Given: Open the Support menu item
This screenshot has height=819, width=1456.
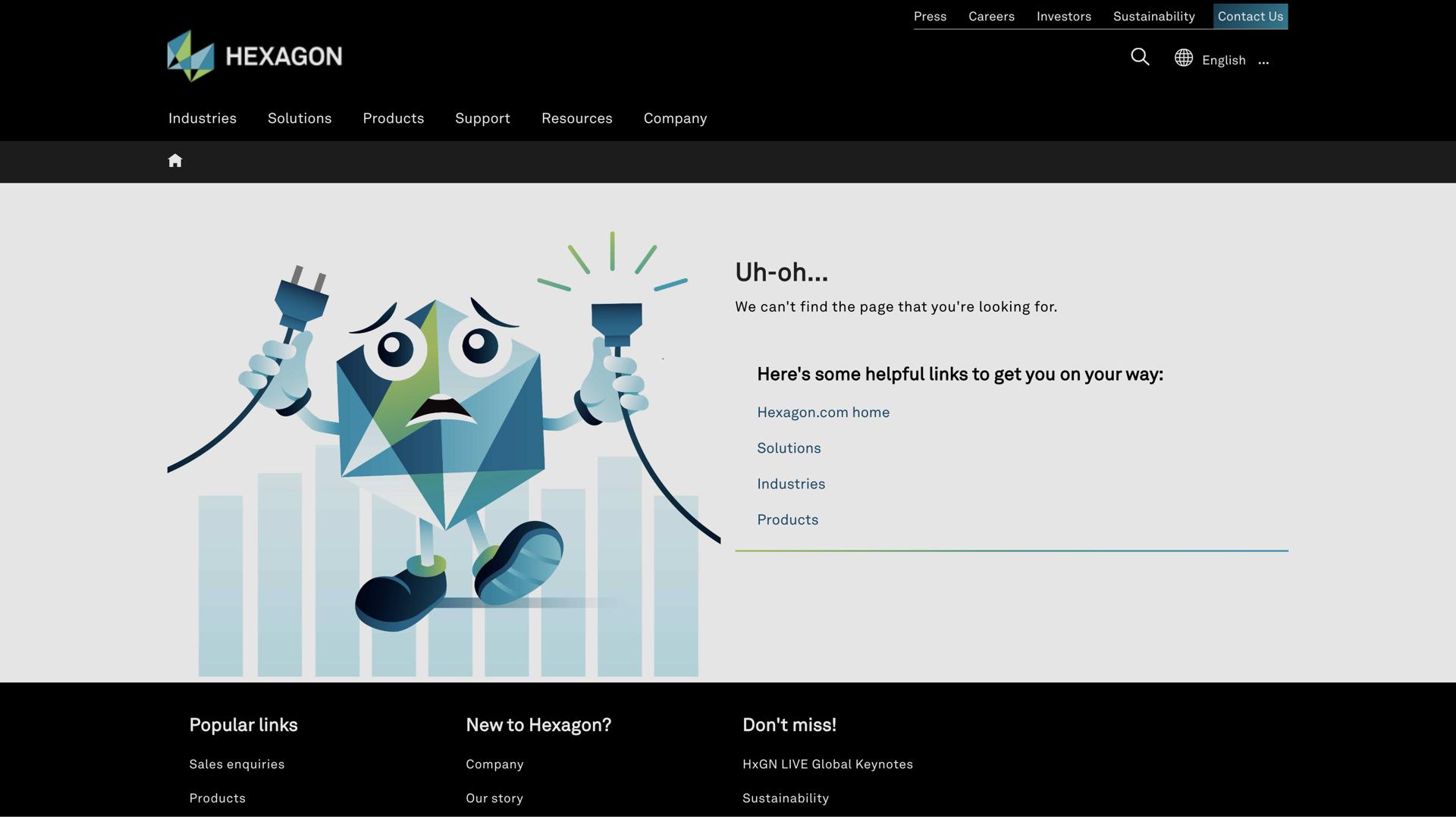Looking at the screenshot, I should coord(482,118).
